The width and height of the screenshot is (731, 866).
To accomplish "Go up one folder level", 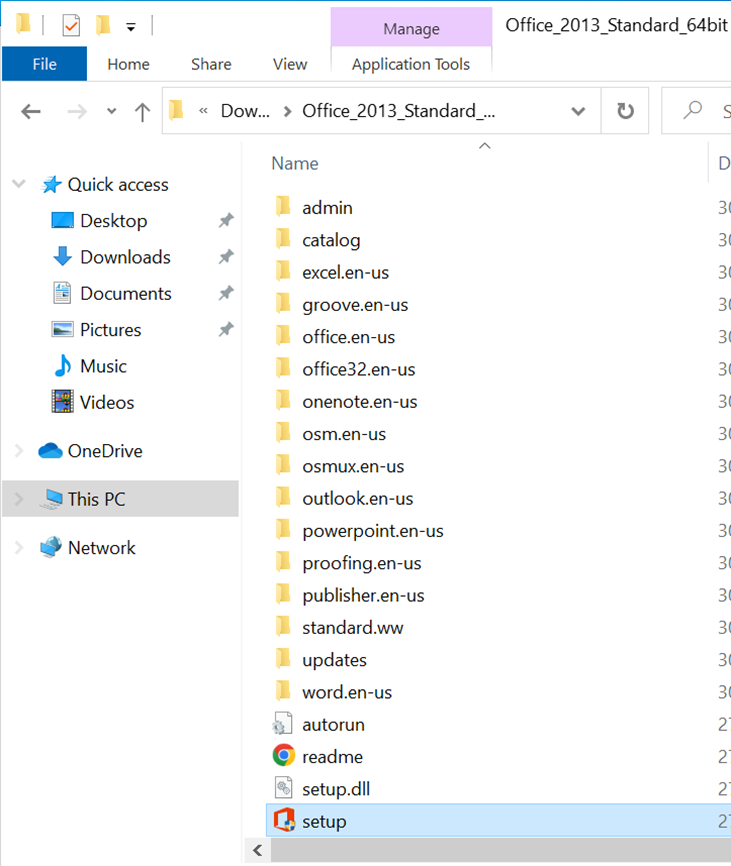I will tap(142, 112).
